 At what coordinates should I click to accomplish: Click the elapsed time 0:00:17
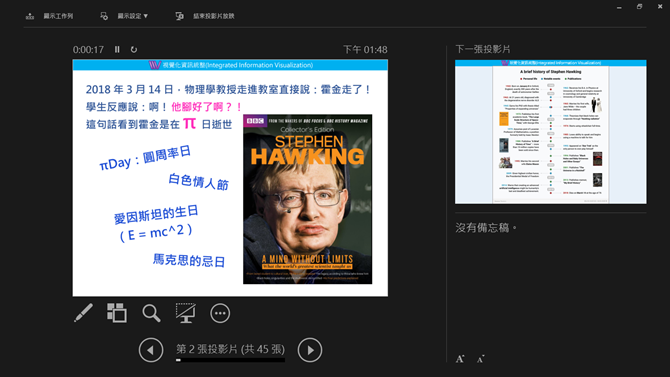tap(88, 50)
